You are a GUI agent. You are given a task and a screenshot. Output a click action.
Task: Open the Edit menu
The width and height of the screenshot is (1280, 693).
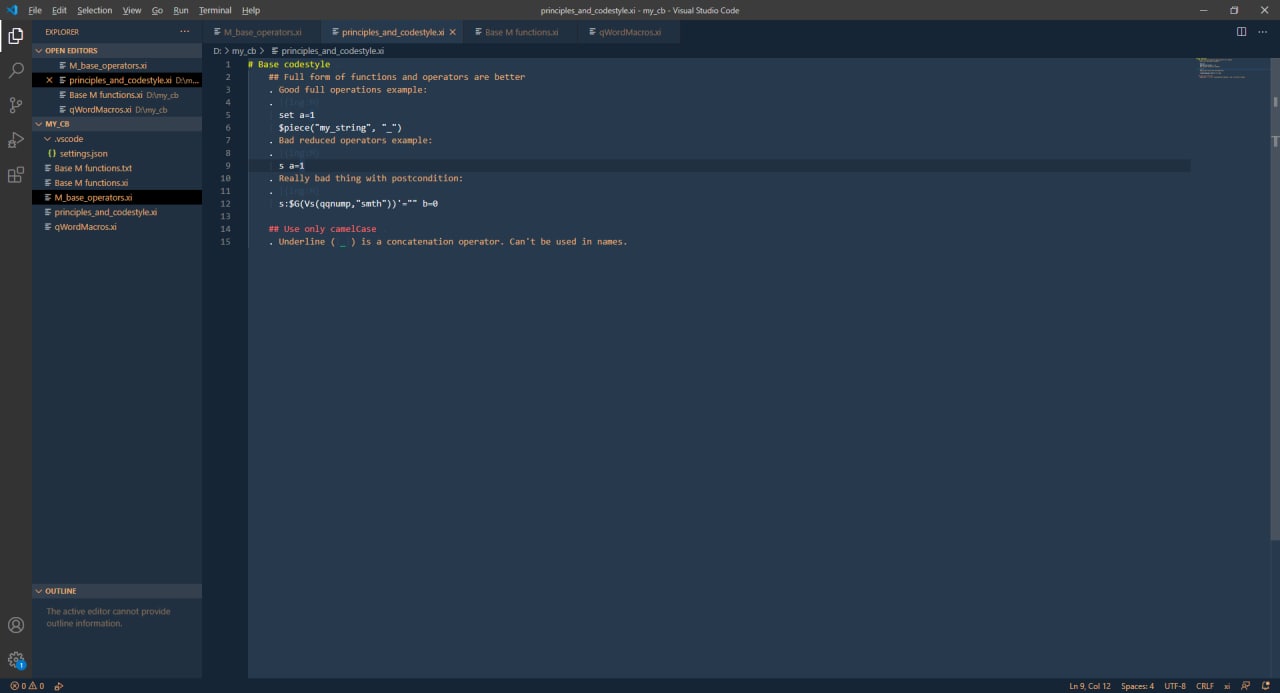(60, 10)
